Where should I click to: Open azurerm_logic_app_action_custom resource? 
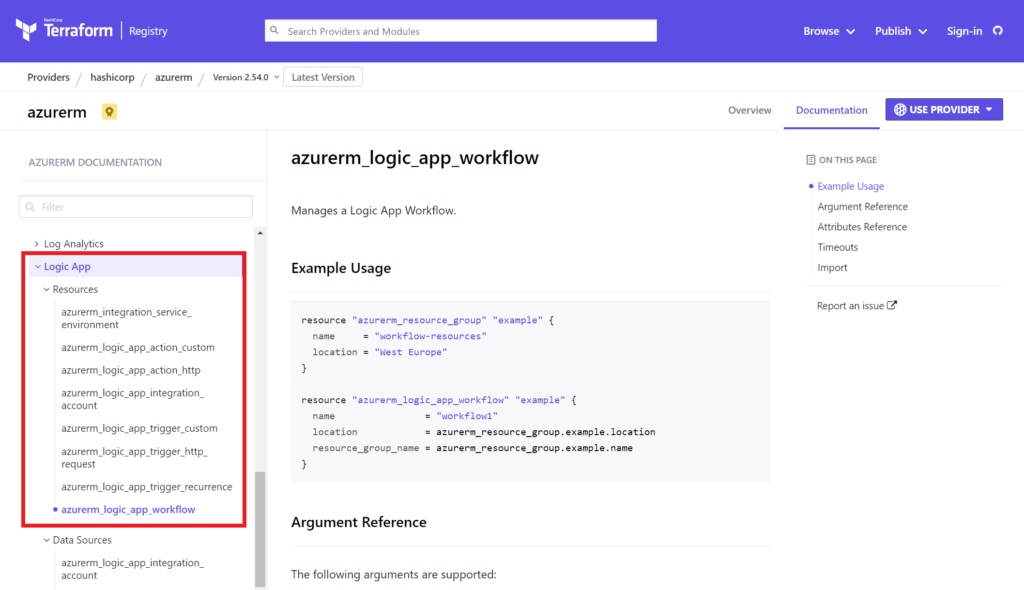tap(138, 348)
